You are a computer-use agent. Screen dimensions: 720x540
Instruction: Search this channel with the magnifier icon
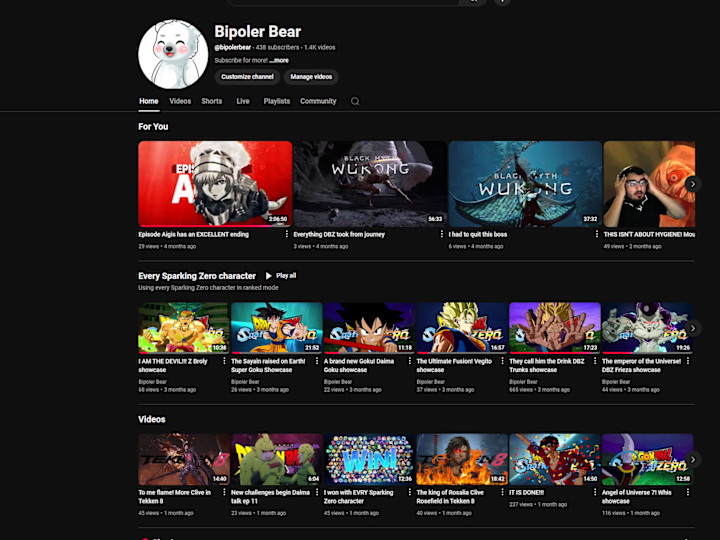[355, 101]
